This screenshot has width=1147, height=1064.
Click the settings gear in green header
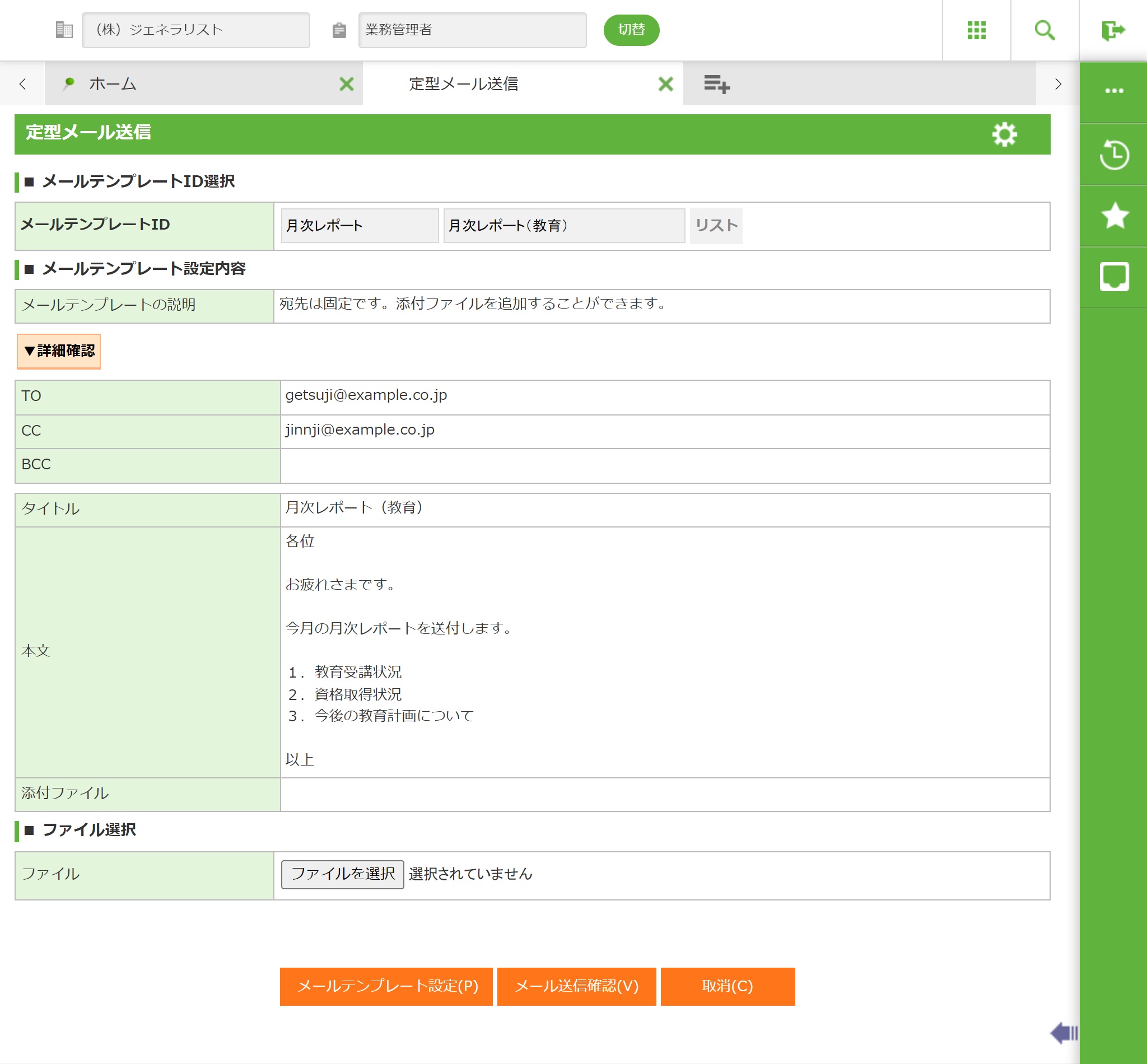(1004, 134)
